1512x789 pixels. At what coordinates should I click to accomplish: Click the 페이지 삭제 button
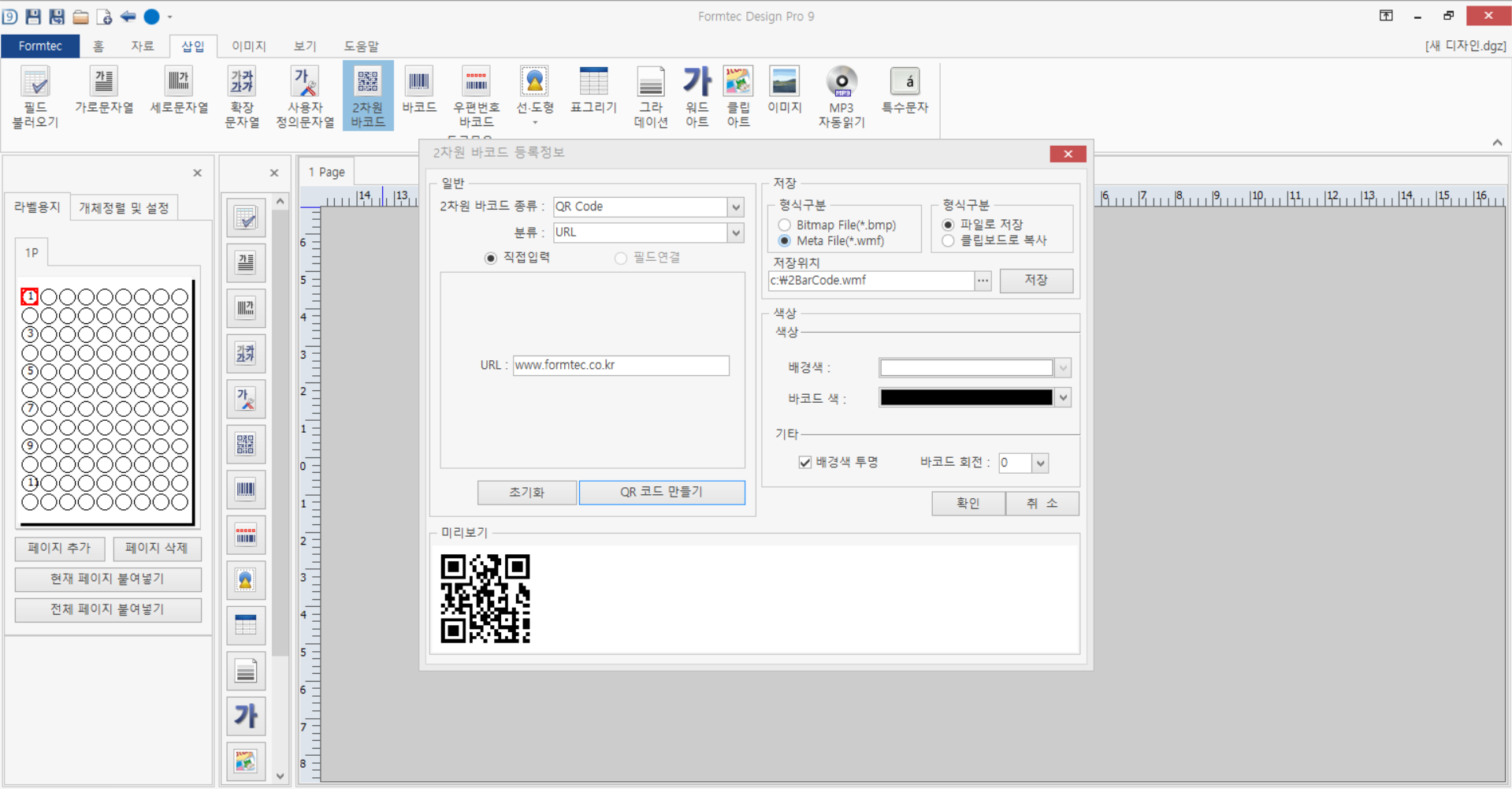click(157, 548)
